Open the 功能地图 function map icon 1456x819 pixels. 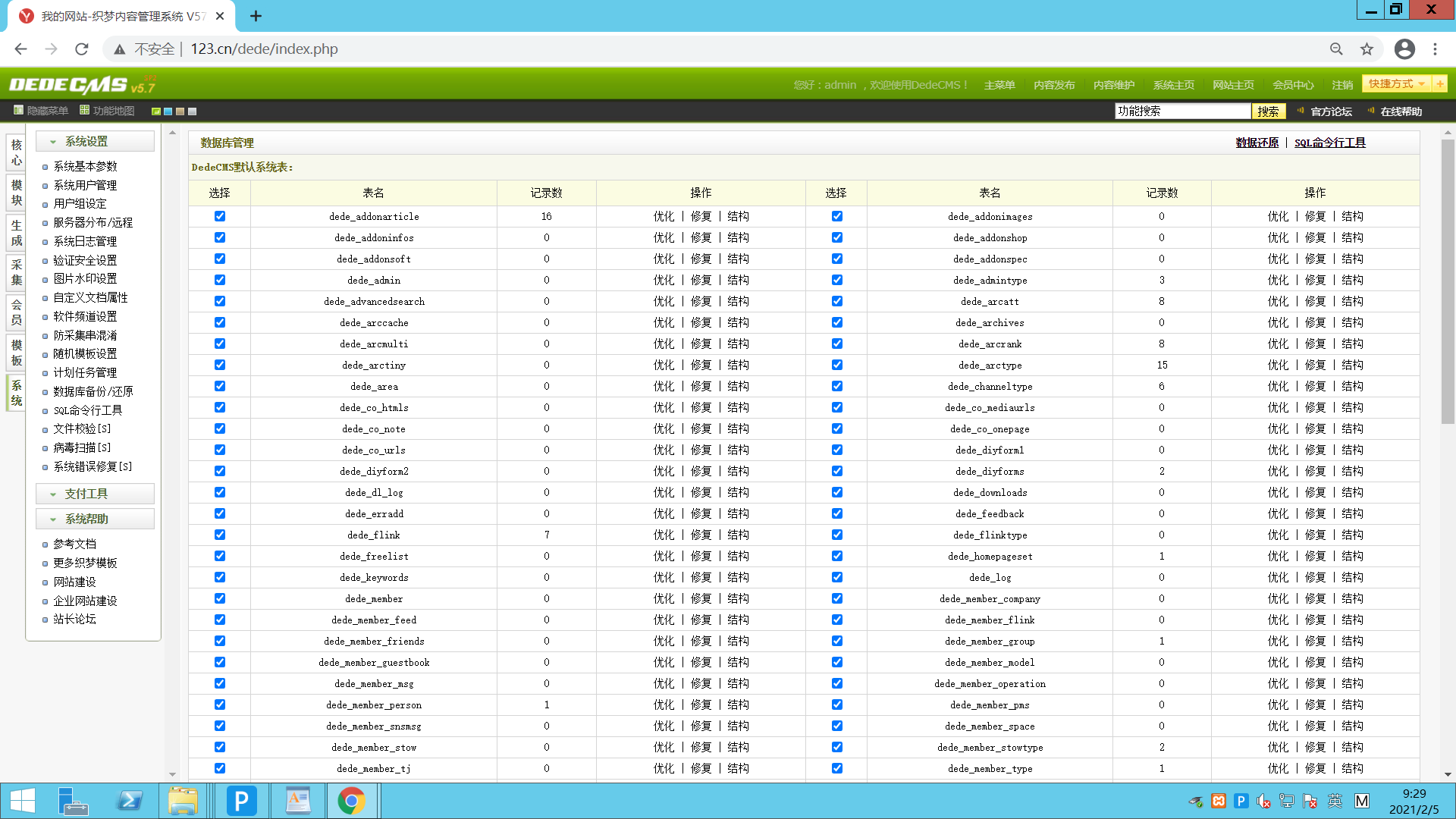point(84,111)
